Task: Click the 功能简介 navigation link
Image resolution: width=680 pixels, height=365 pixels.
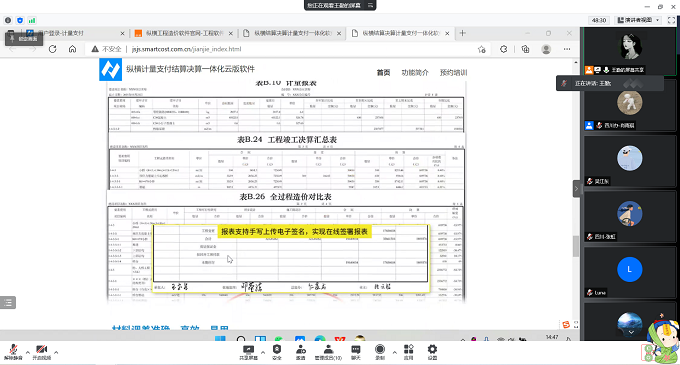Action: pos(415,72)
